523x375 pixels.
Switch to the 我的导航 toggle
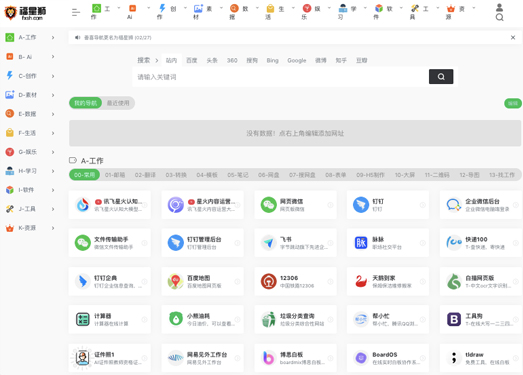click(85, 103)
